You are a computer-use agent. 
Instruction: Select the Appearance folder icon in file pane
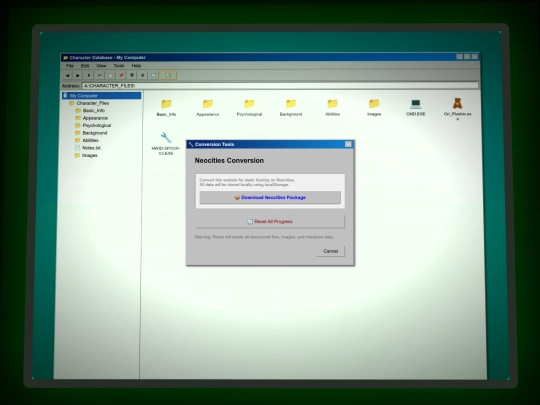click(x=208, y=104)
